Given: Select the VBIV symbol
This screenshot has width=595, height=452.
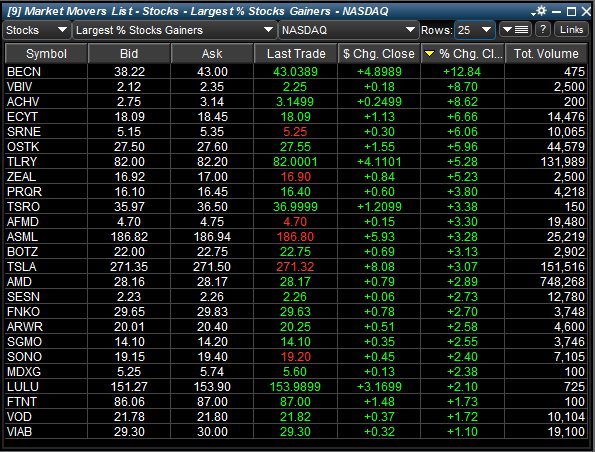Looking at the screenshot, I should [x=19, y=87].
